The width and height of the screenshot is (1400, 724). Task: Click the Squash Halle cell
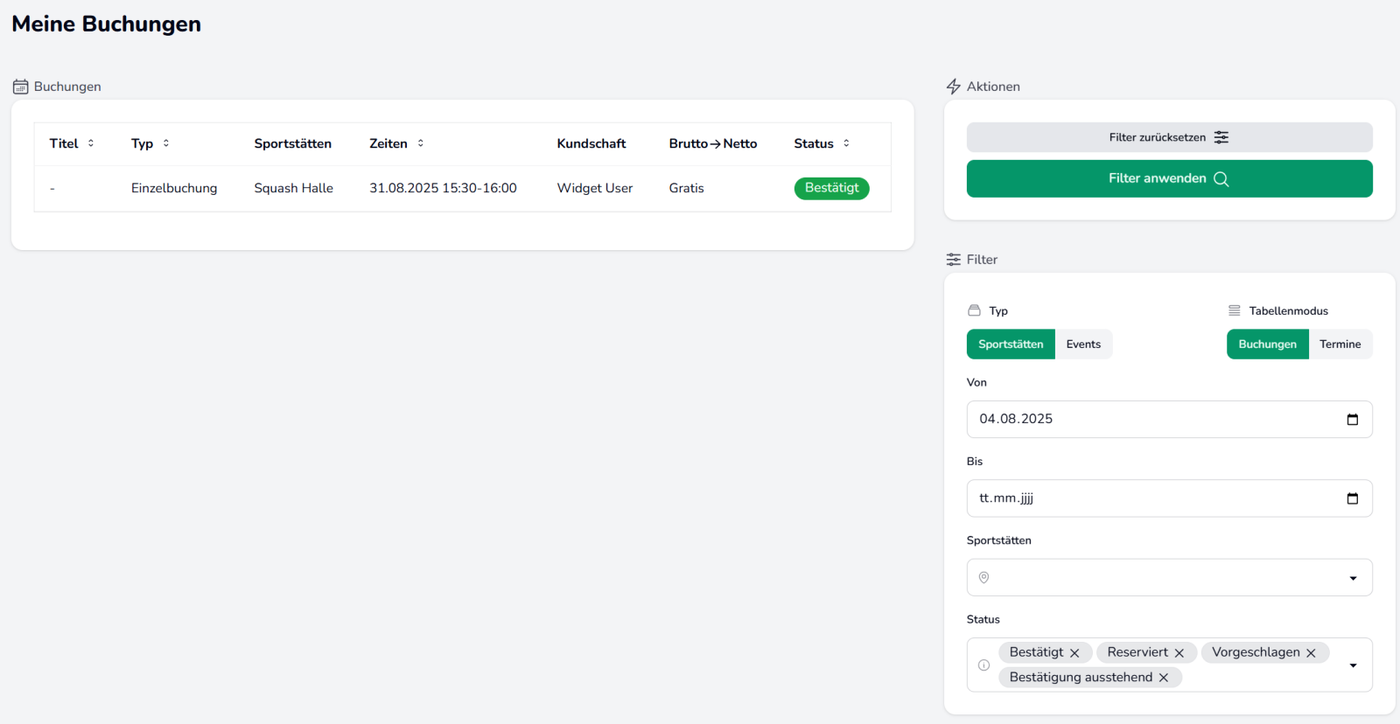[294, 188]
